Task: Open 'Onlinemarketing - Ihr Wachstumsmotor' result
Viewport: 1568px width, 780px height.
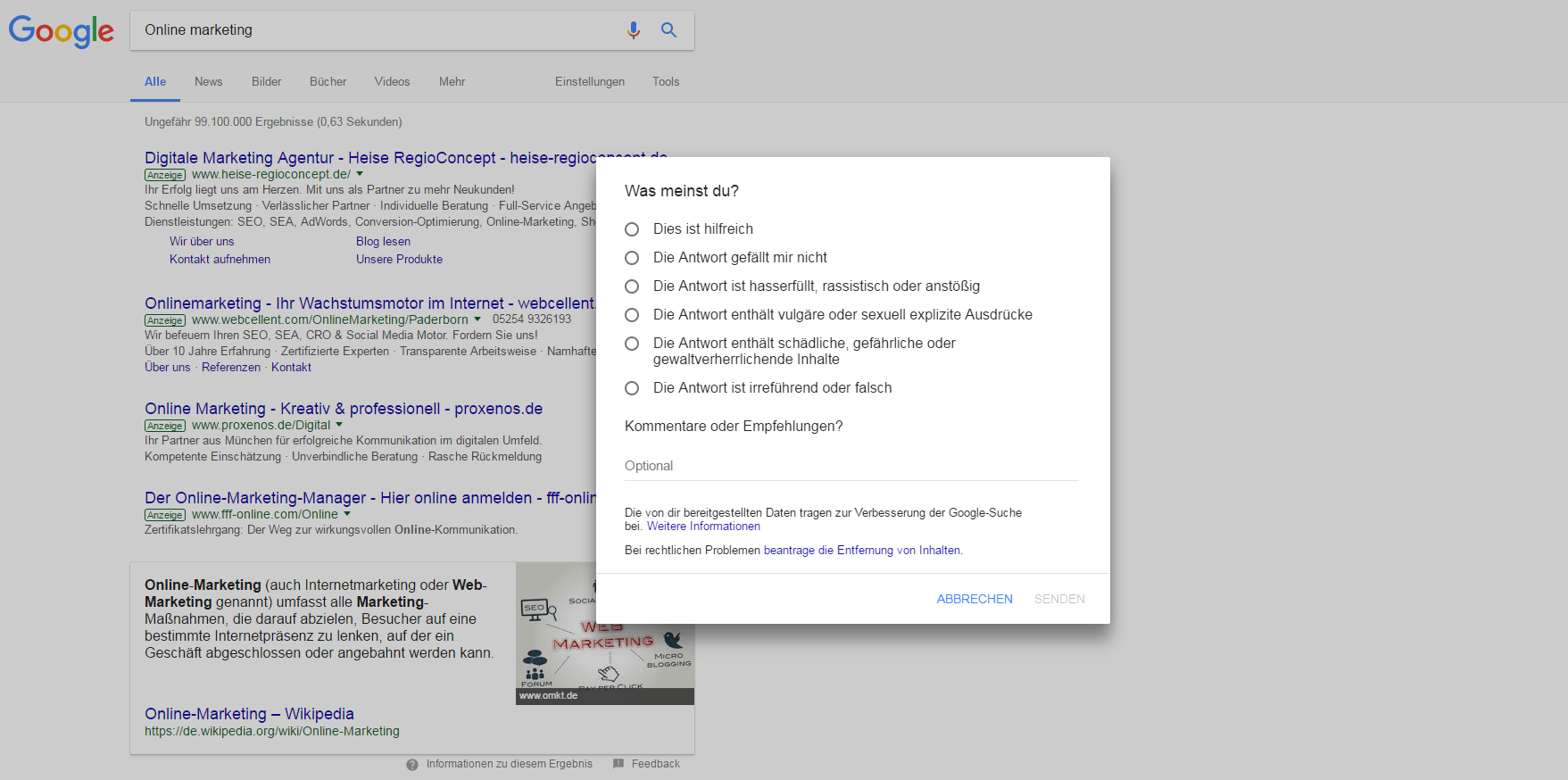Action: (x=370, y=303)
